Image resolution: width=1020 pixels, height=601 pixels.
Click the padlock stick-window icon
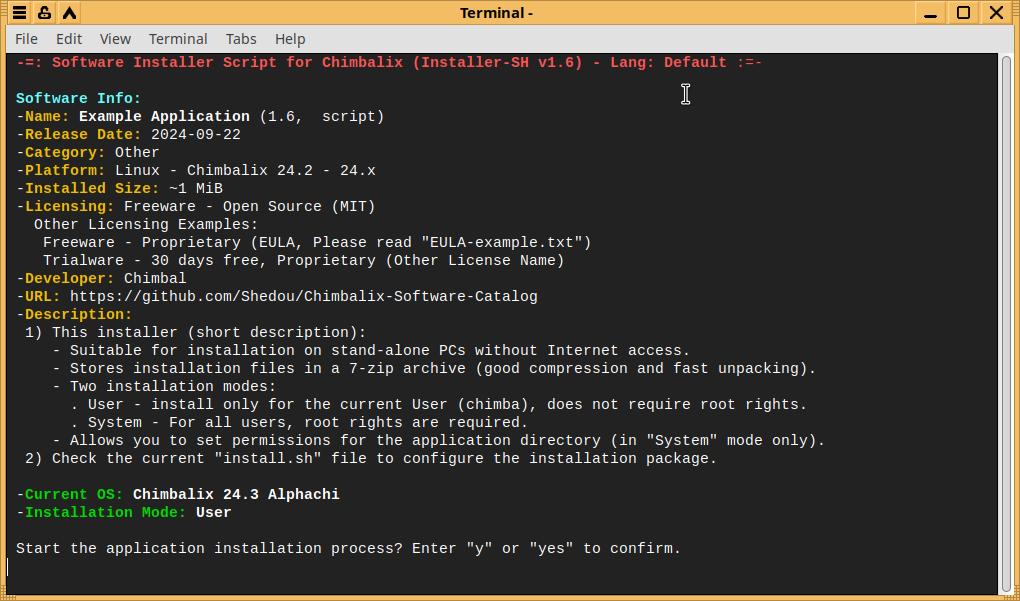click(x=44, y=13)
